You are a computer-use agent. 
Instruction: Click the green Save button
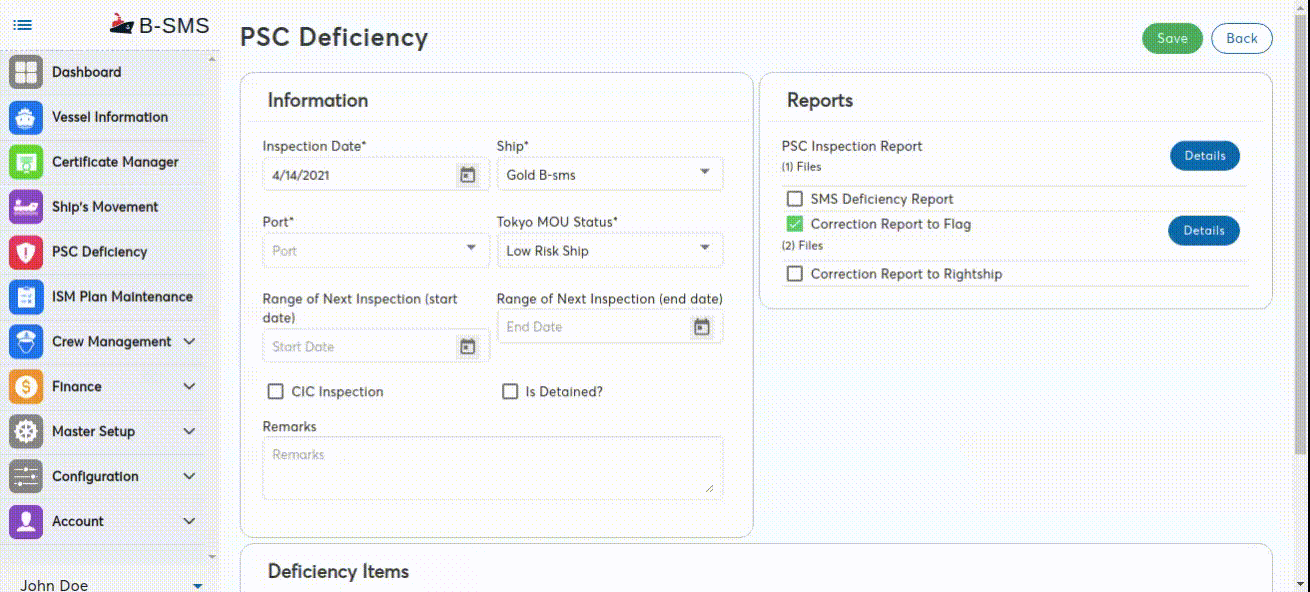(1172, 39)
